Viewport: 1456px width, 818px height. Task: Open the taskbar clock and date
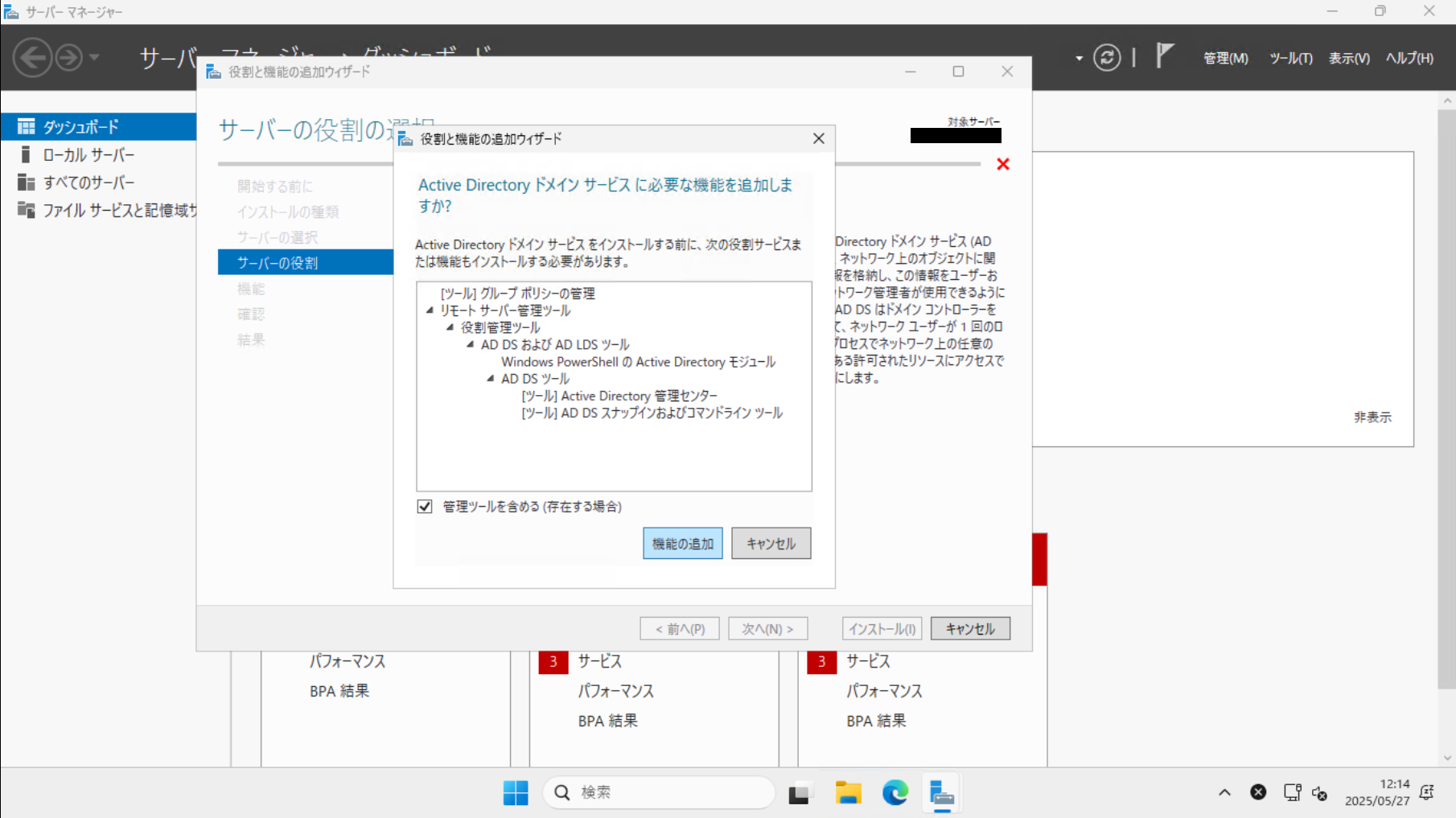click(x=1377, y=793)
